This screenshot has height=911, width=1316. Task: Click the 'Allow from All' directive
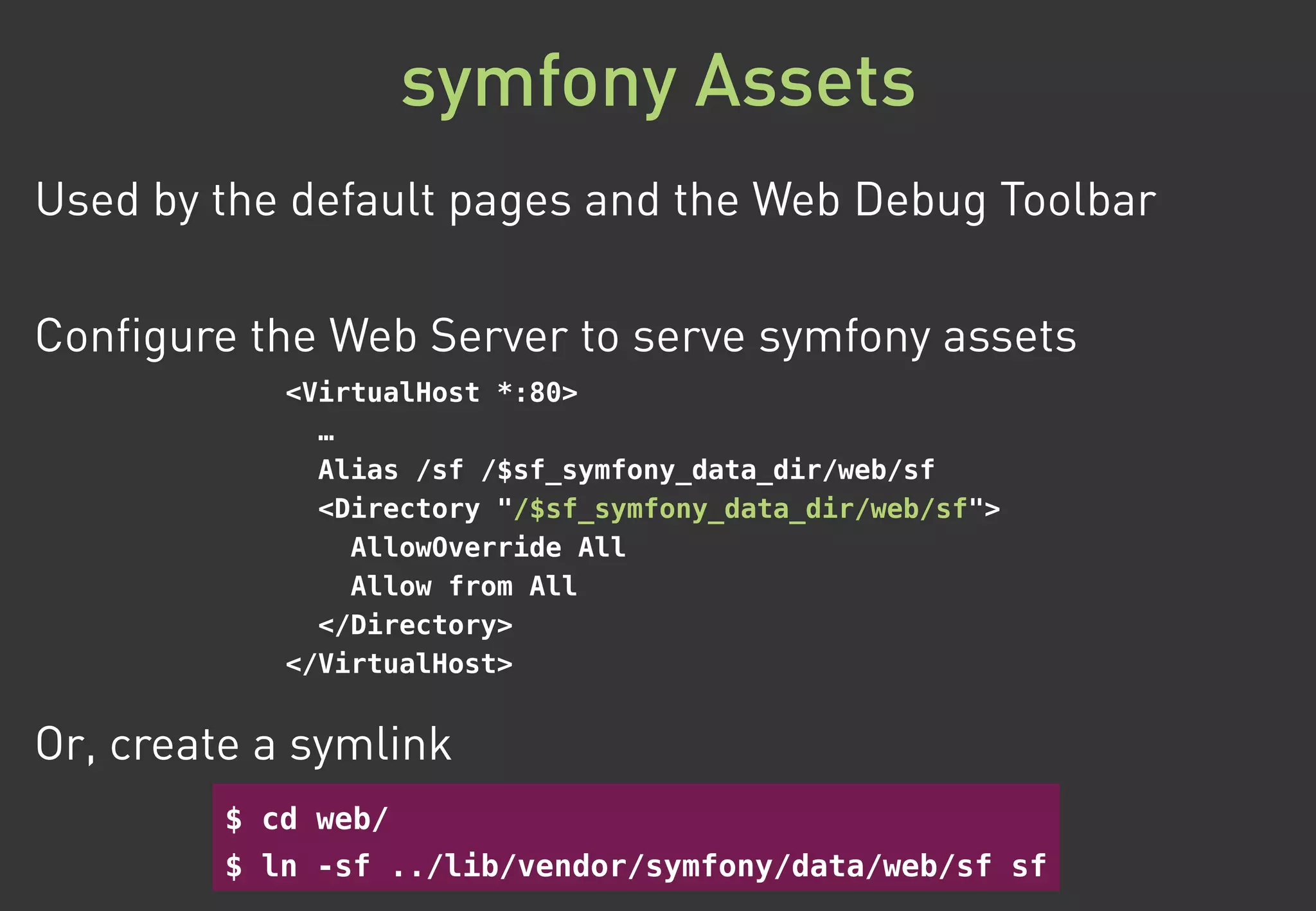coord(464,586)
